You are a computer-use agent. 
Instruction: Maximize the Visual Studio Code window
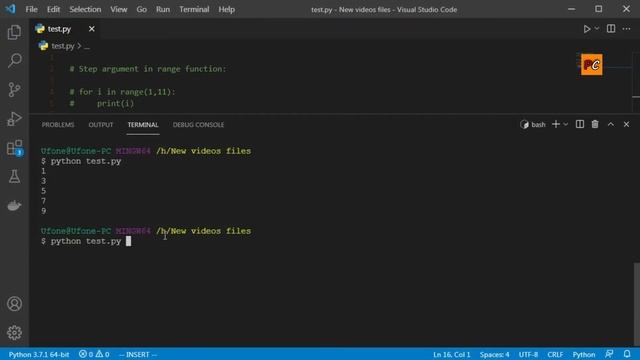tap(598, 9)
